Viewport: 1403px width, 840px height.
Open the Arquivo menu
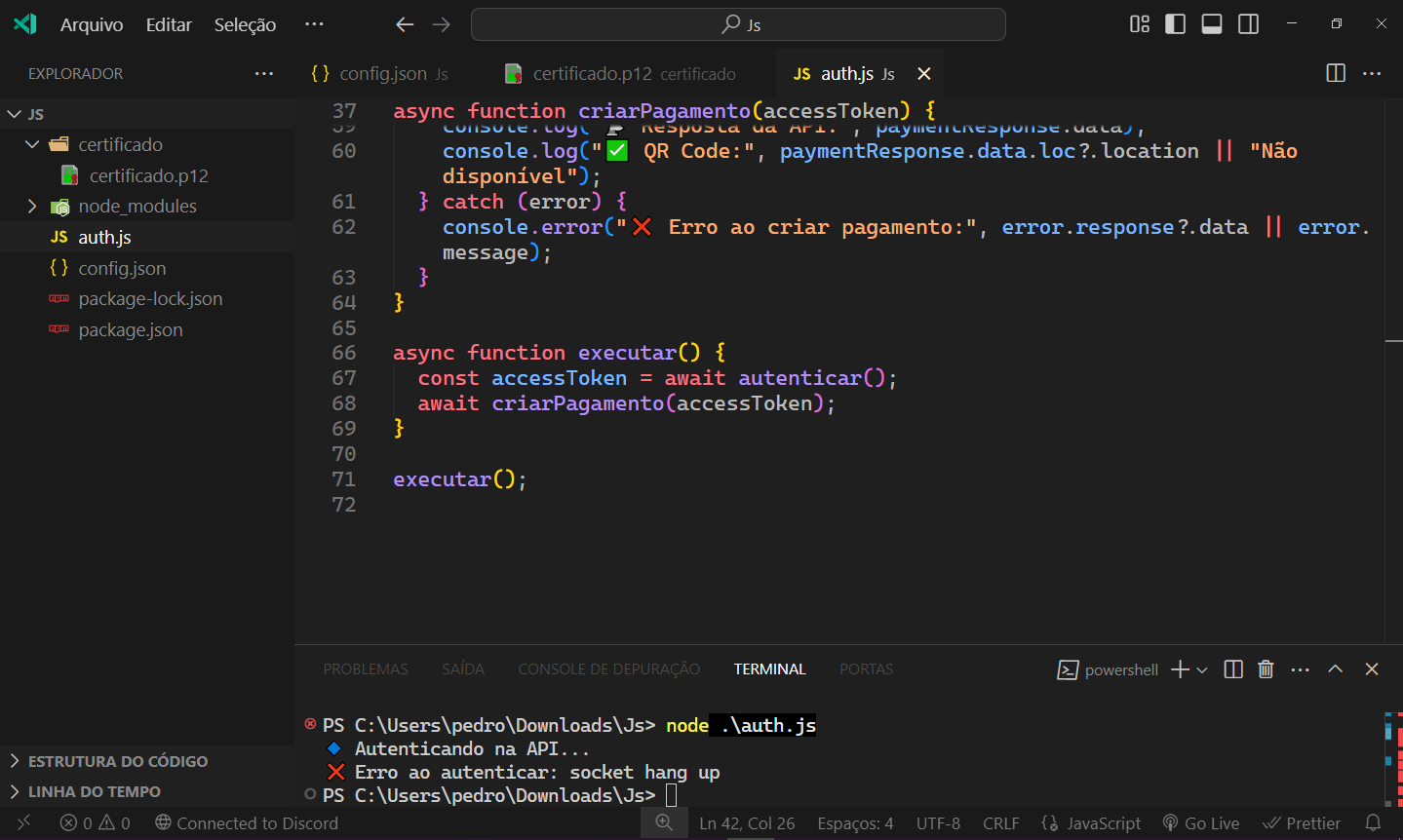pos(92,24)
